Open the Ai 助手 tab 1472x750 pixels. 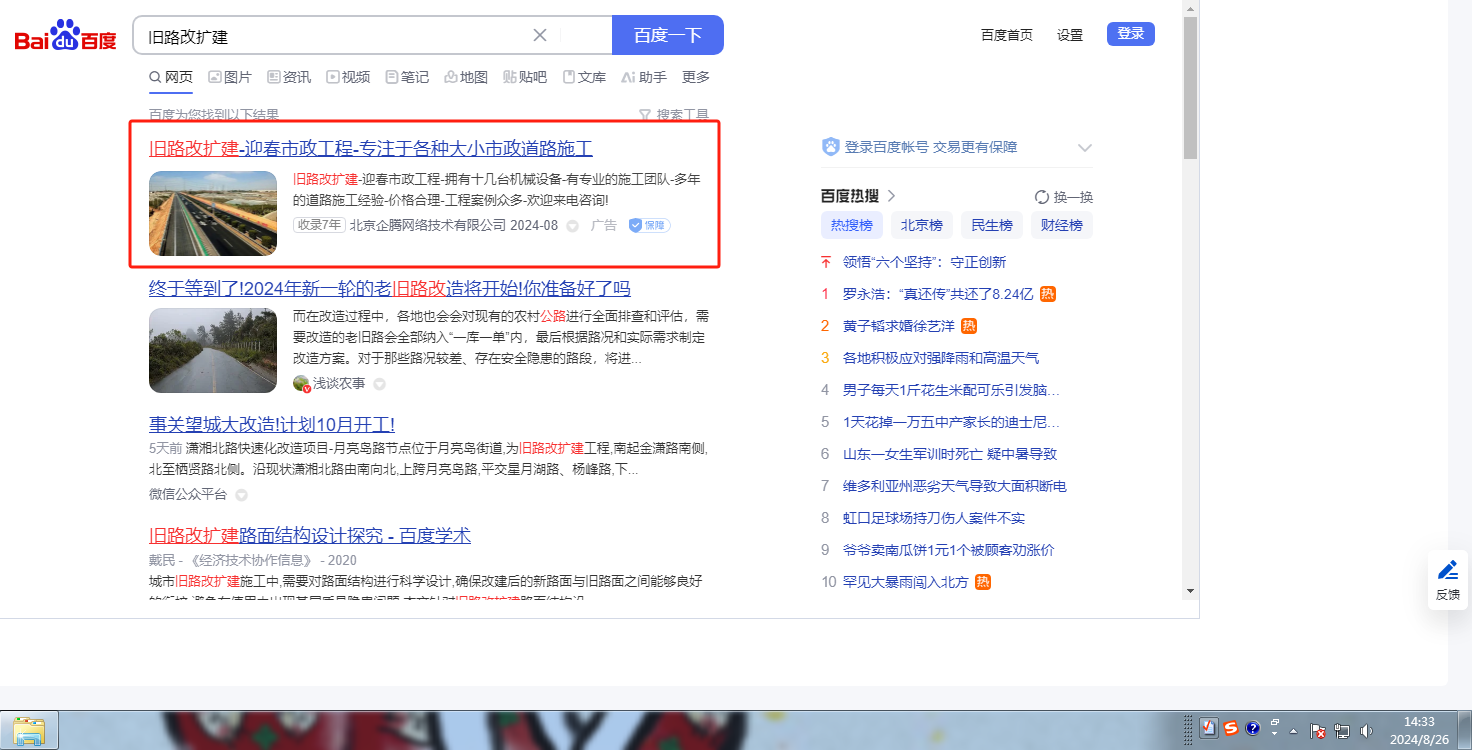click(x=644, y=77)
